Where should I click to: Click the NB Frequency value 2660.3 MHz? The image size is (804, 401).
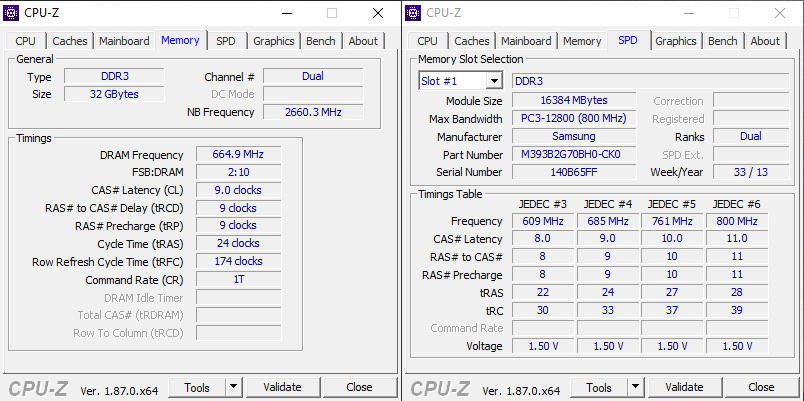[313, 112]
